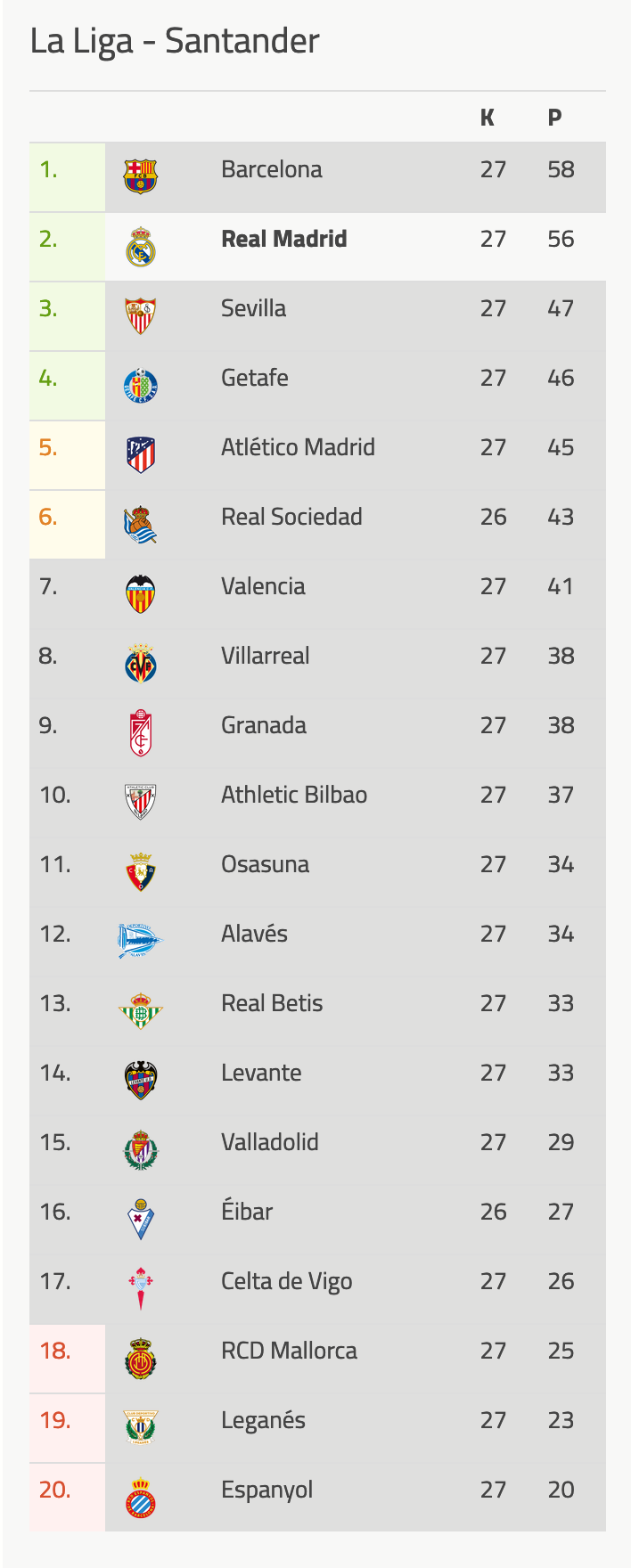Open the Real Betis team name

[272, 1003]
